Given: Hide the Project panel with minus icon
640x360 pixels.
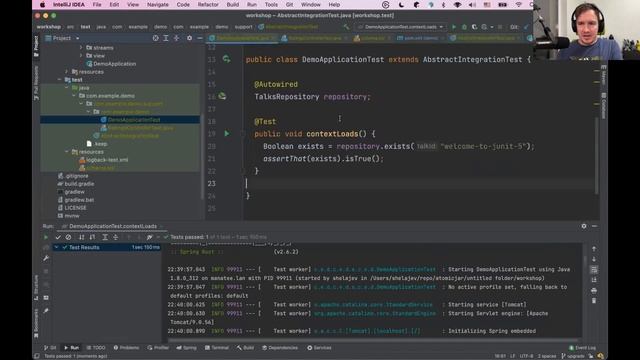Looking at the screenshot, I should (x=200, y=38).
